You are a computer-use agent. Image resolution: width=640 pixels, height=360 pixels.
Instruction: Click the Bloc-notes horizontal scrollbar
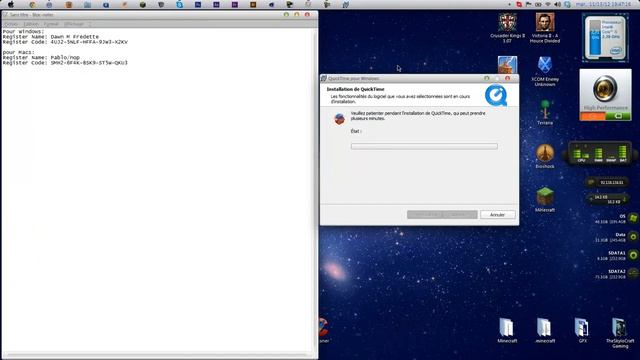[x=158, y=355]
